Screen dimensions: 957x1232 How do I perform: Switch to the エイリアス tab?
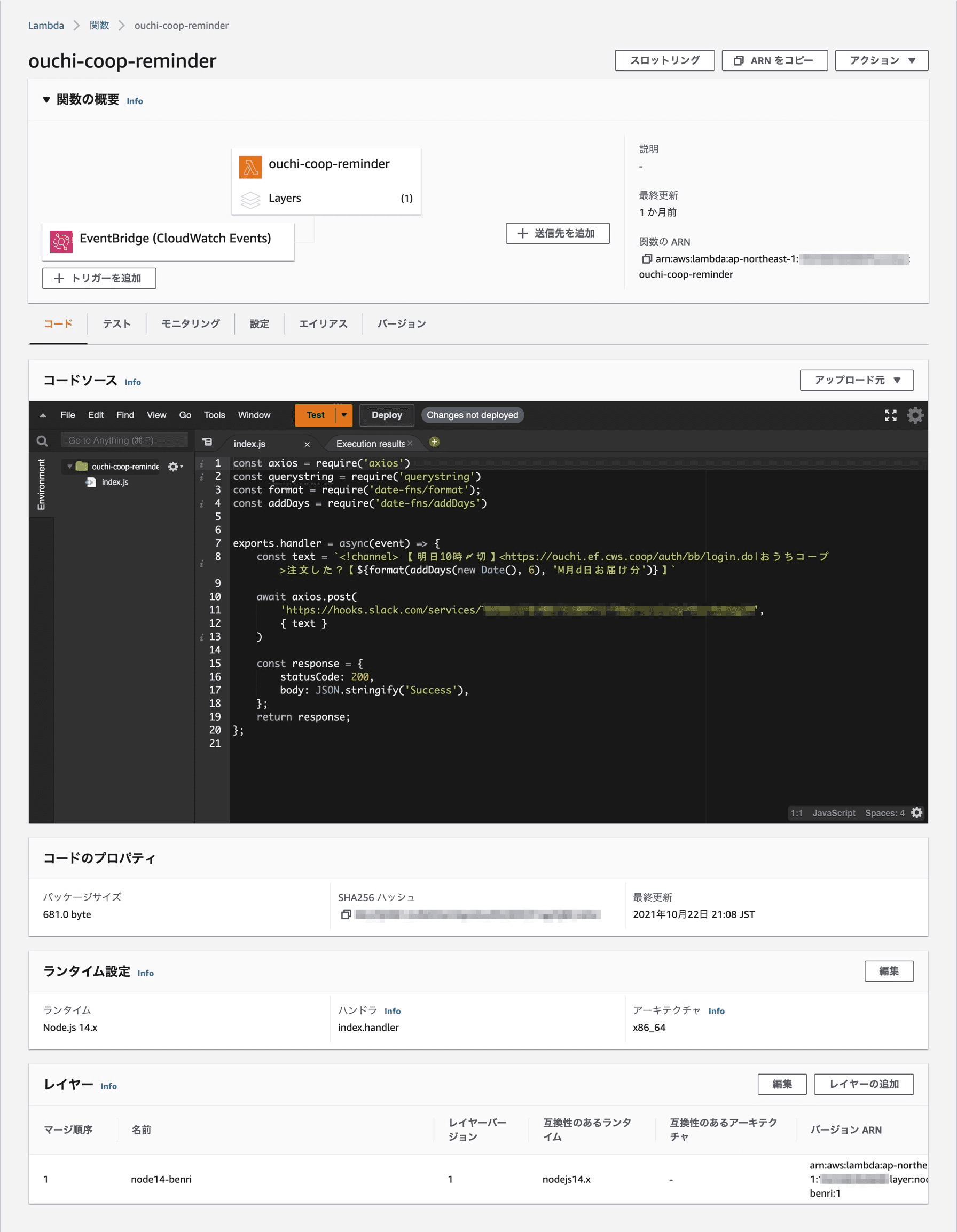pos(323,324)
